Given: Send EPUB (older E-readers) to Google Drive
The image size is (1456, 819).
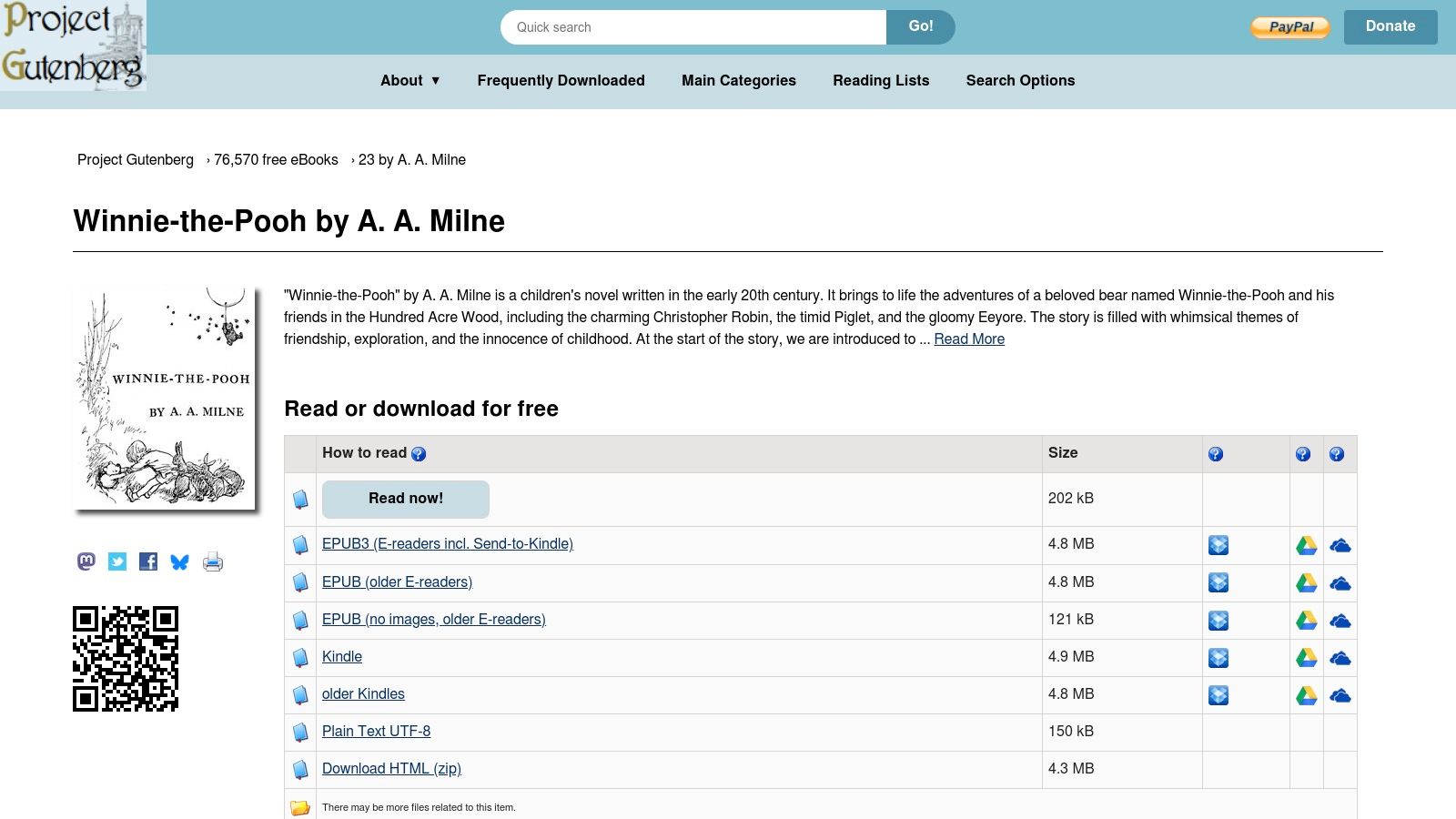Looking at the screenshot, I should 1307,582.
